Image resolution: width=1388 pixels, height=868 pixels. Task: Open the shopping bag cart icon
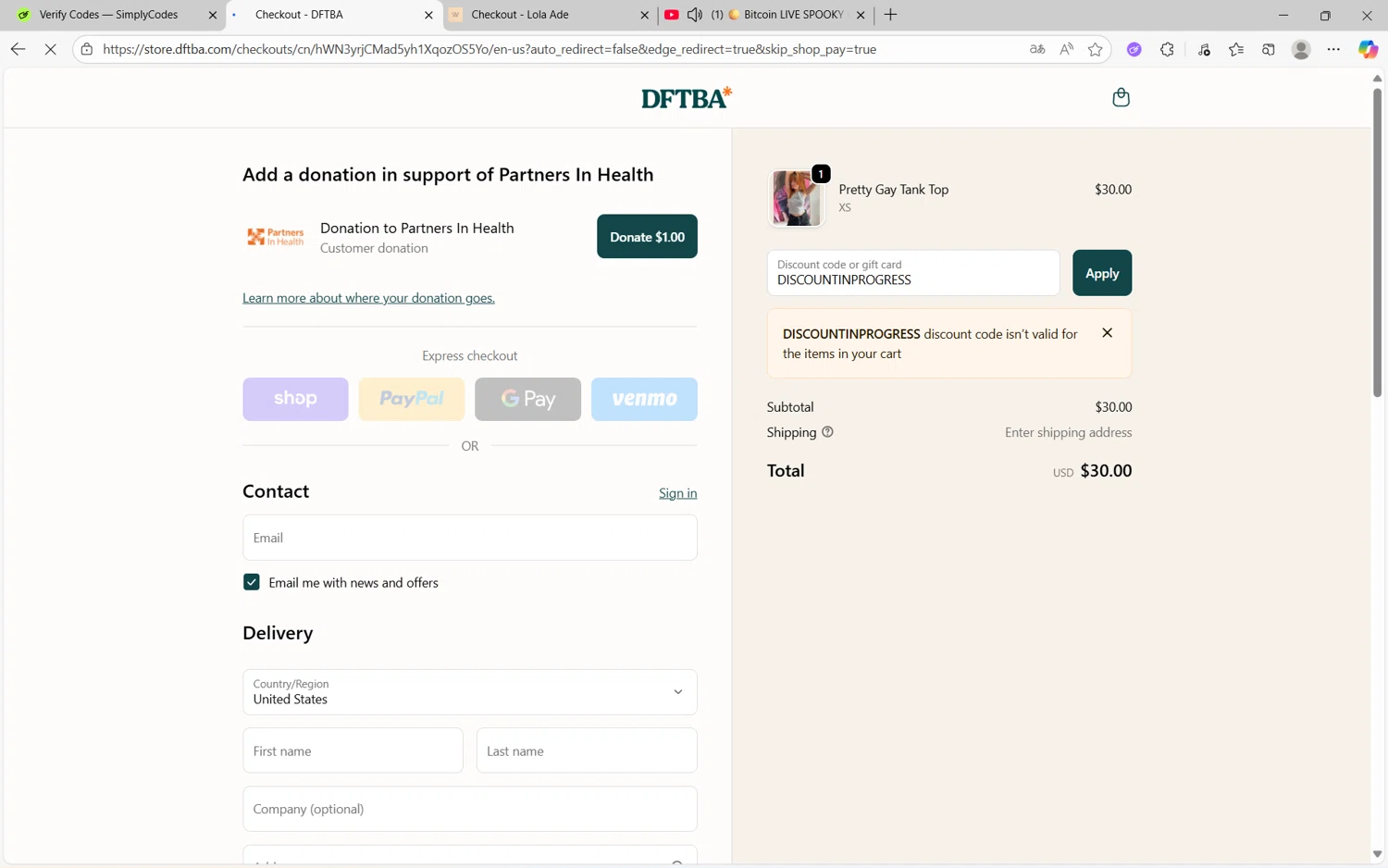click(x=1121, y=97)
